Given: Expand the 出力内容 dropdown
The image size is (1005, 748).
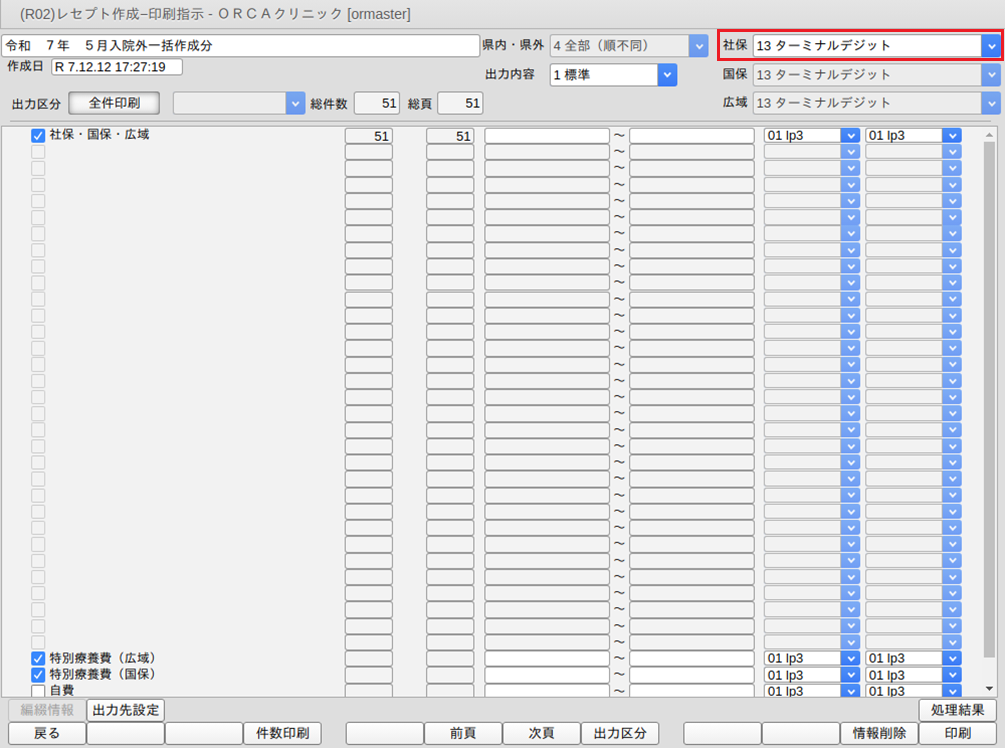Looking at the screenshot, I should 666,75.
